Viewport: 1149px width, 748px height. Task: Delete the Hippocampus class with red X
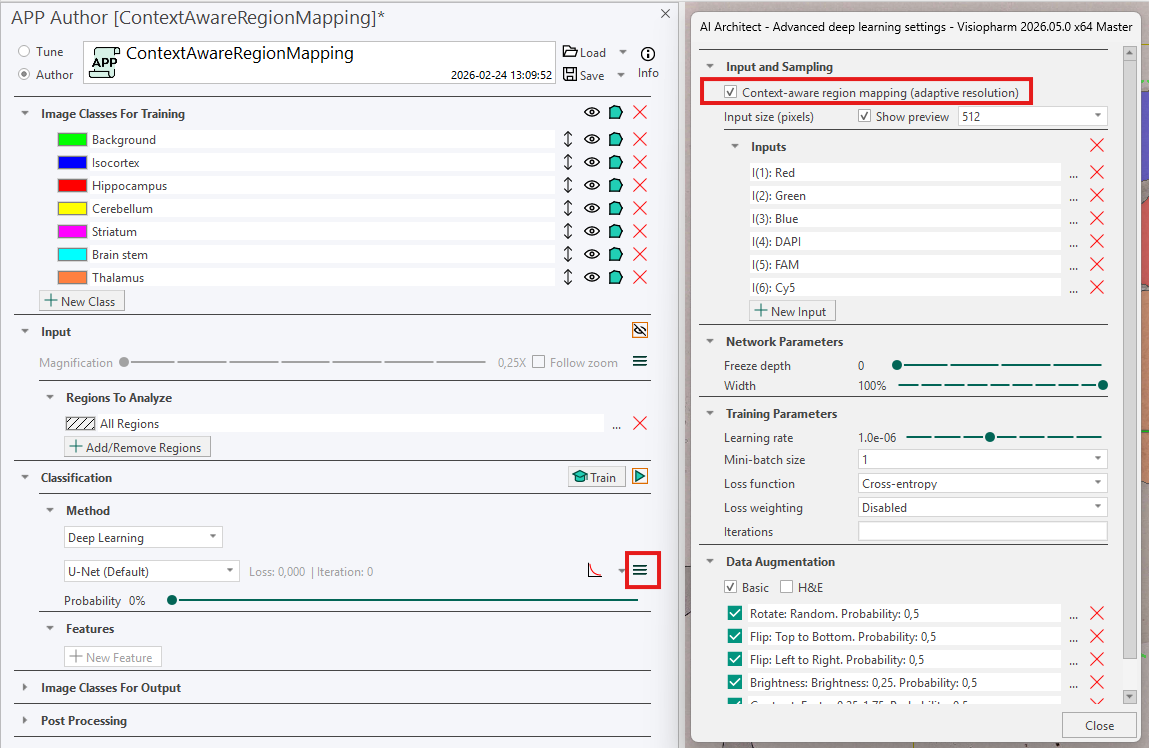coord(640,186)
